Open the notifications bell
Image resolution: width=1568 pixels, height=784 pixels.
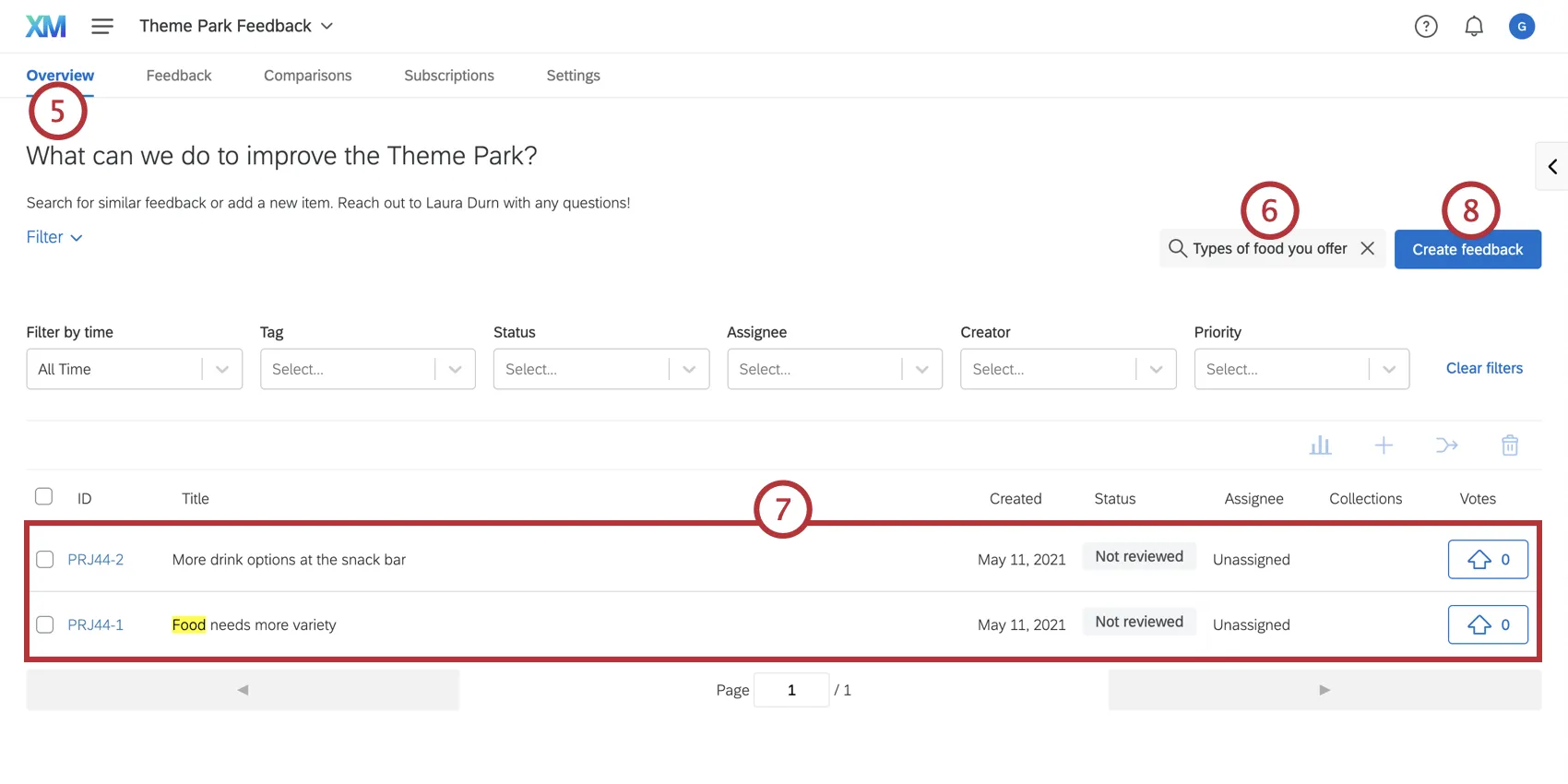pos(1474,27)
